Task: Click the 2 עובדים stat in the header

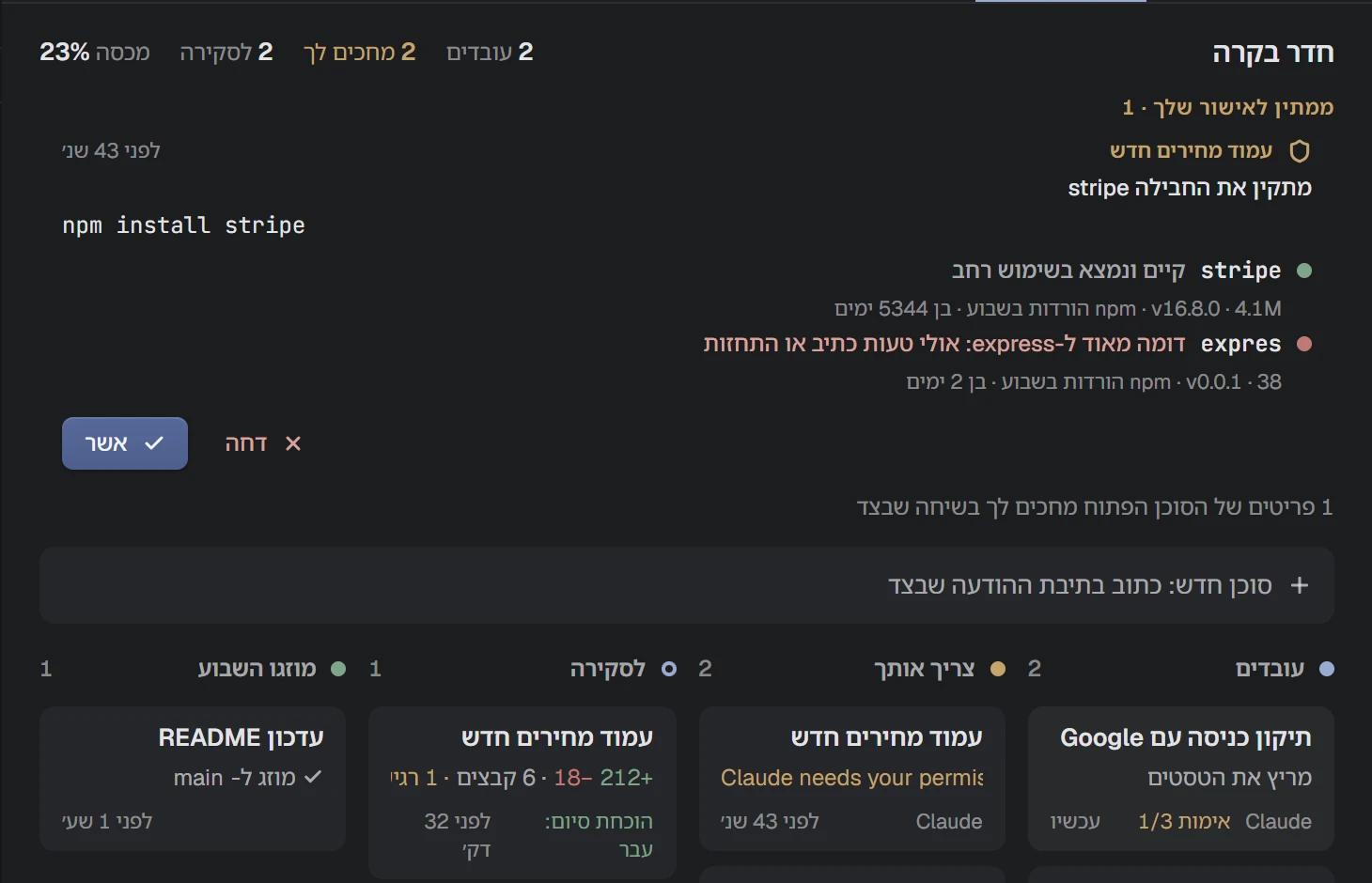Action: pyautogui.click(x=490, y=52)
